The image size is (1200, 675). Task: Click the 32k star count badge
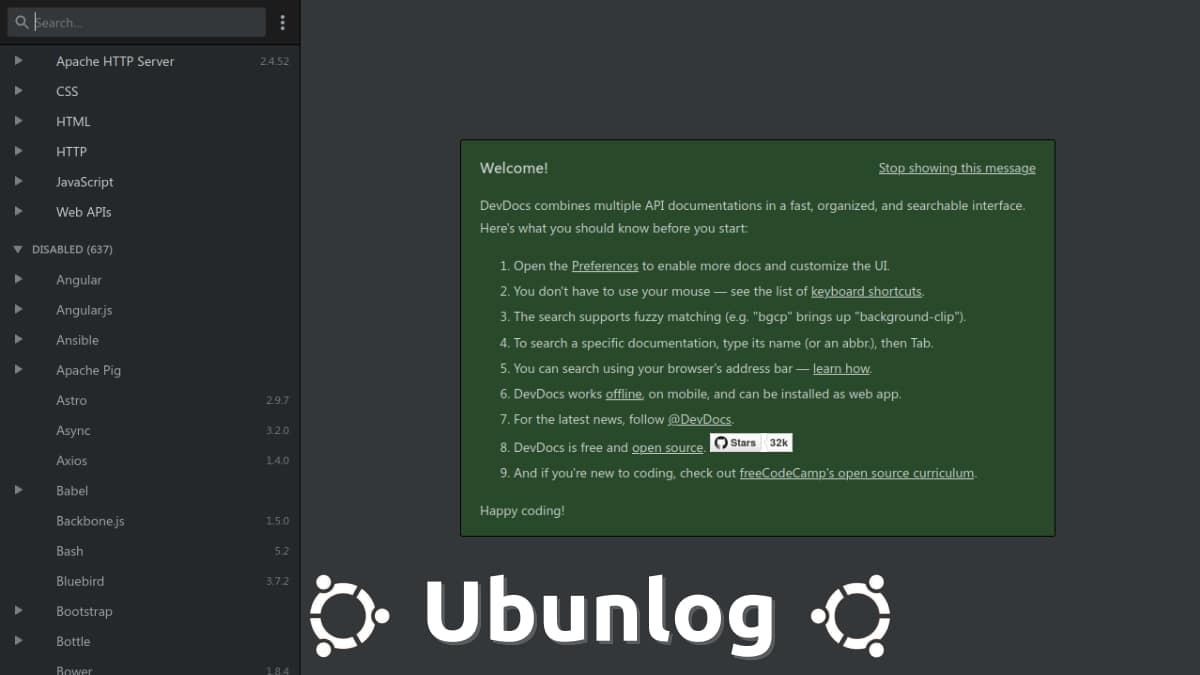coord(778,443)
